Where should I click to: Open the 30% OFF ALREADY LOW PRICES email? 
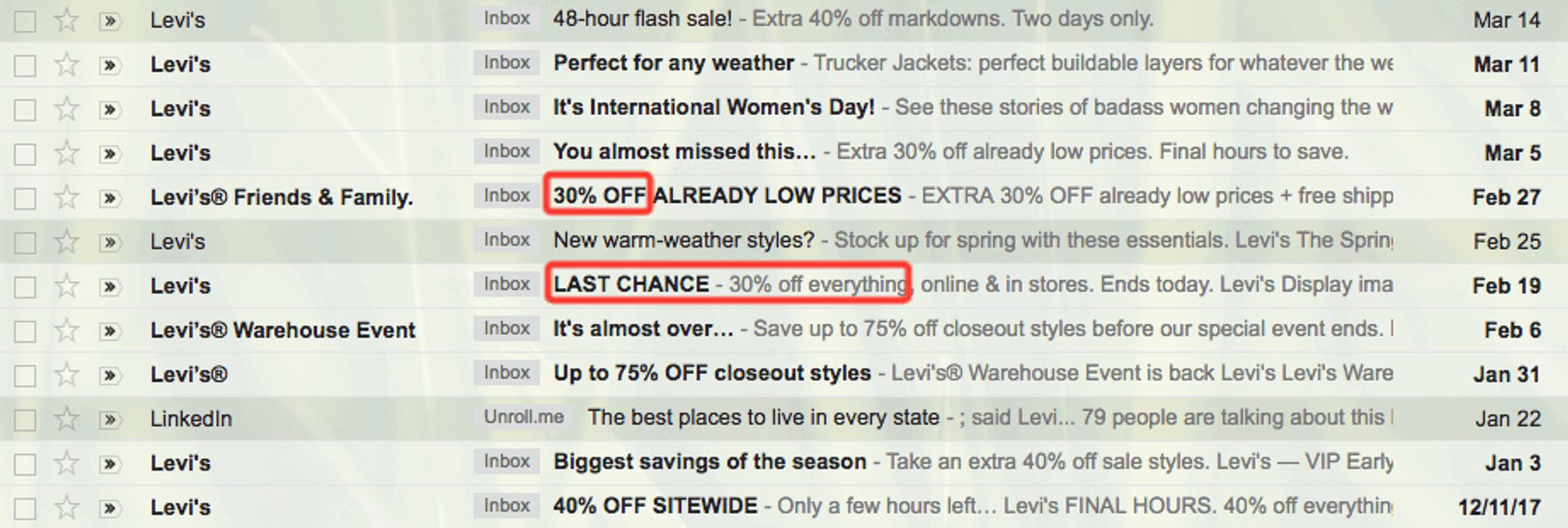(776, 196)
